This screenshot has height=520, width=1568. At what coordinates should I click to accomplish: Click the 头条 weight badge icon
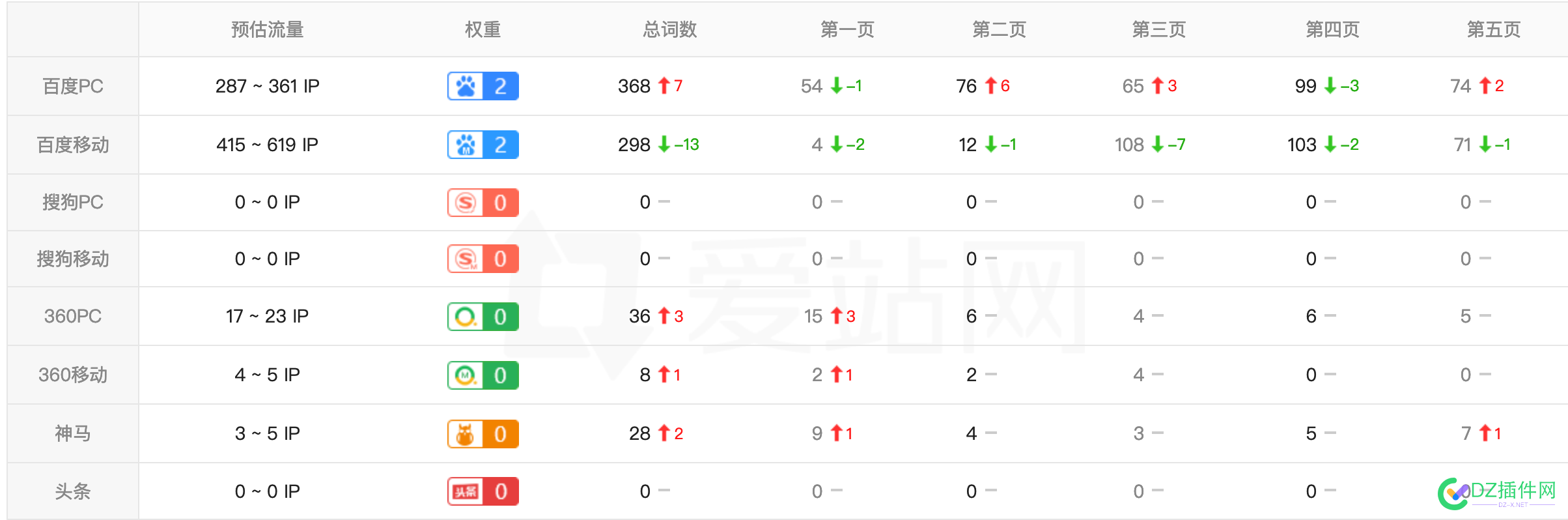tap(483, 491)
